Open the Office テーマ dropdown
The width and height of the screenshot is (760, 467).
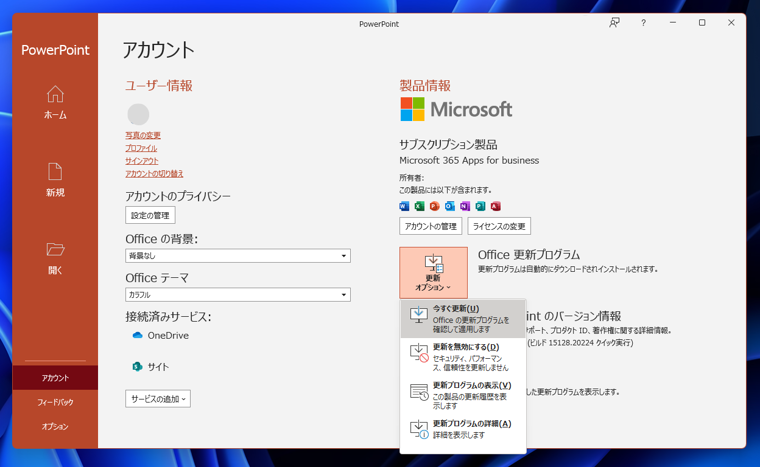(238, 294)
